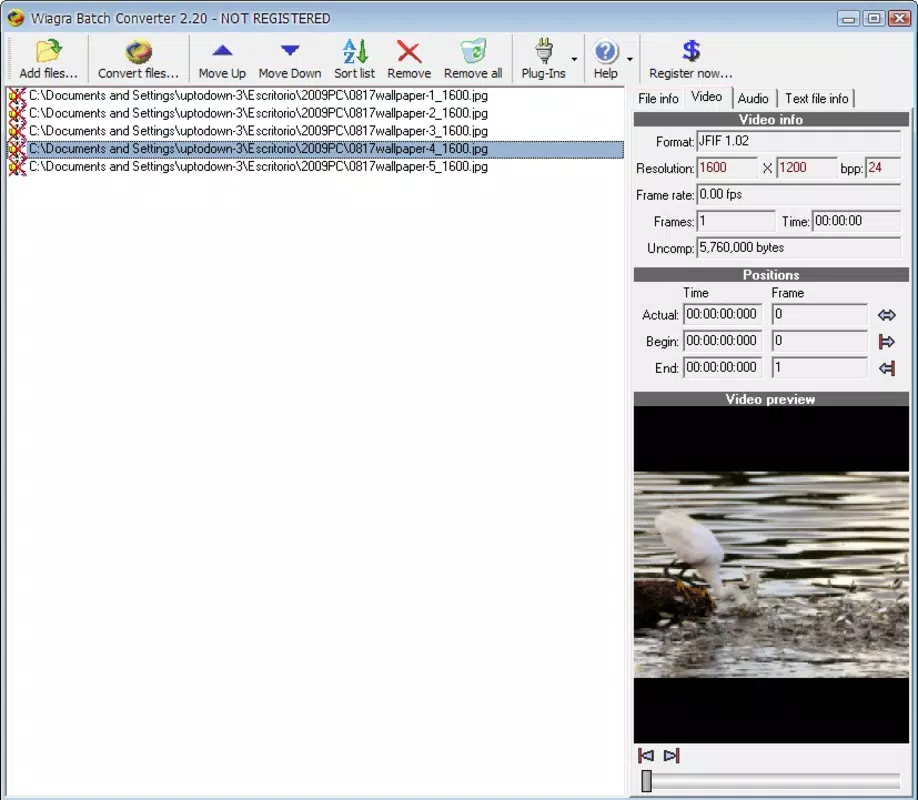Maximize the Wiagra Batch Converter window
Image resolution: width=918 pixels, height=800 pixels.
tap(874, 19)
